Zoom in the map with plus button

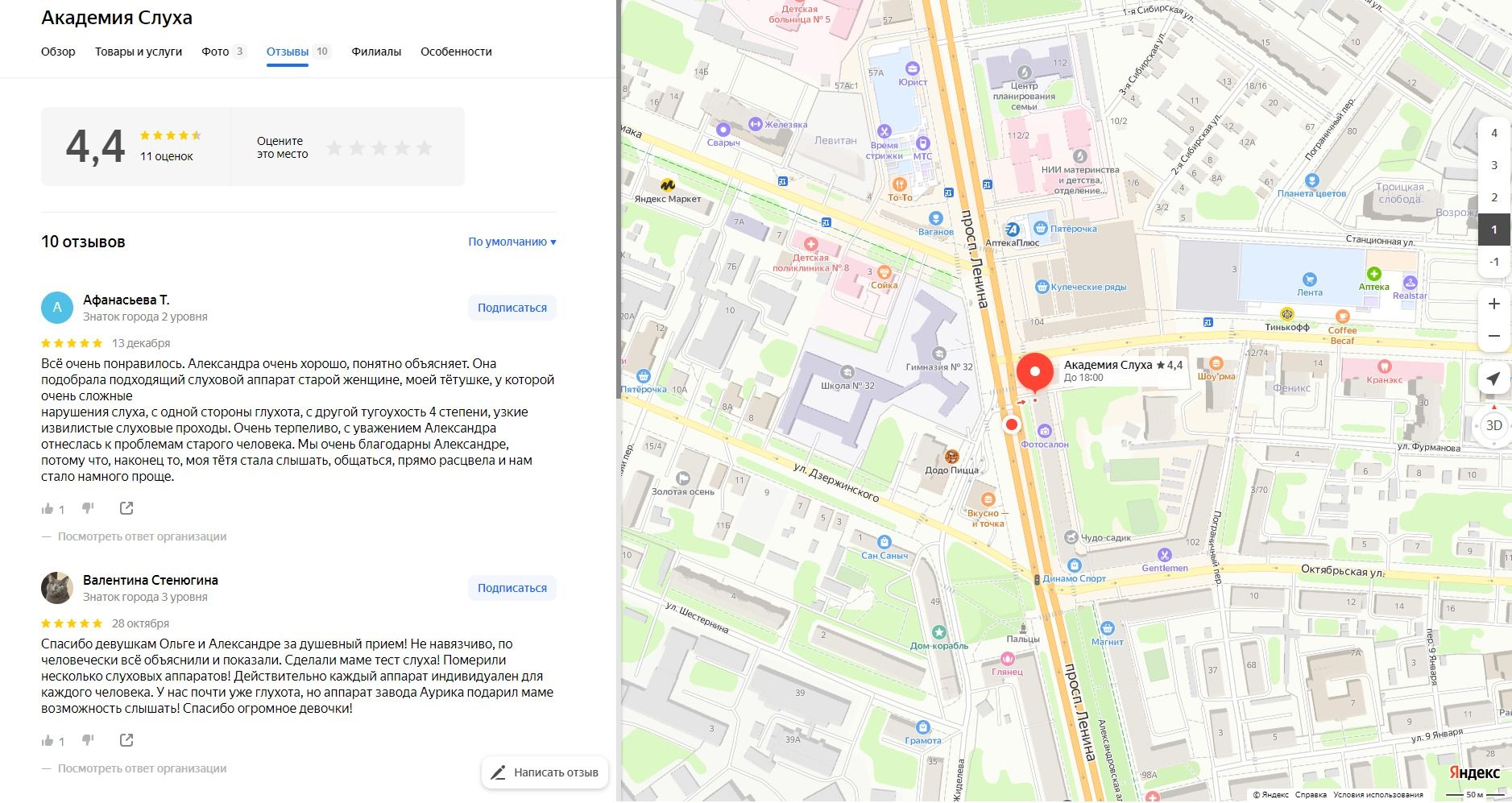tap(1493, 304)
